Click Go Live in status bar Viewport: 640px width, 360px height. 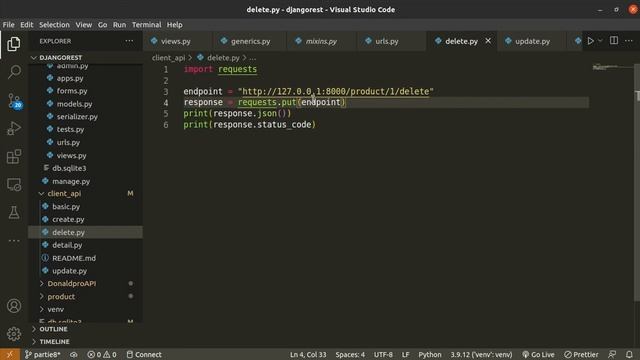tap(538, 354)
